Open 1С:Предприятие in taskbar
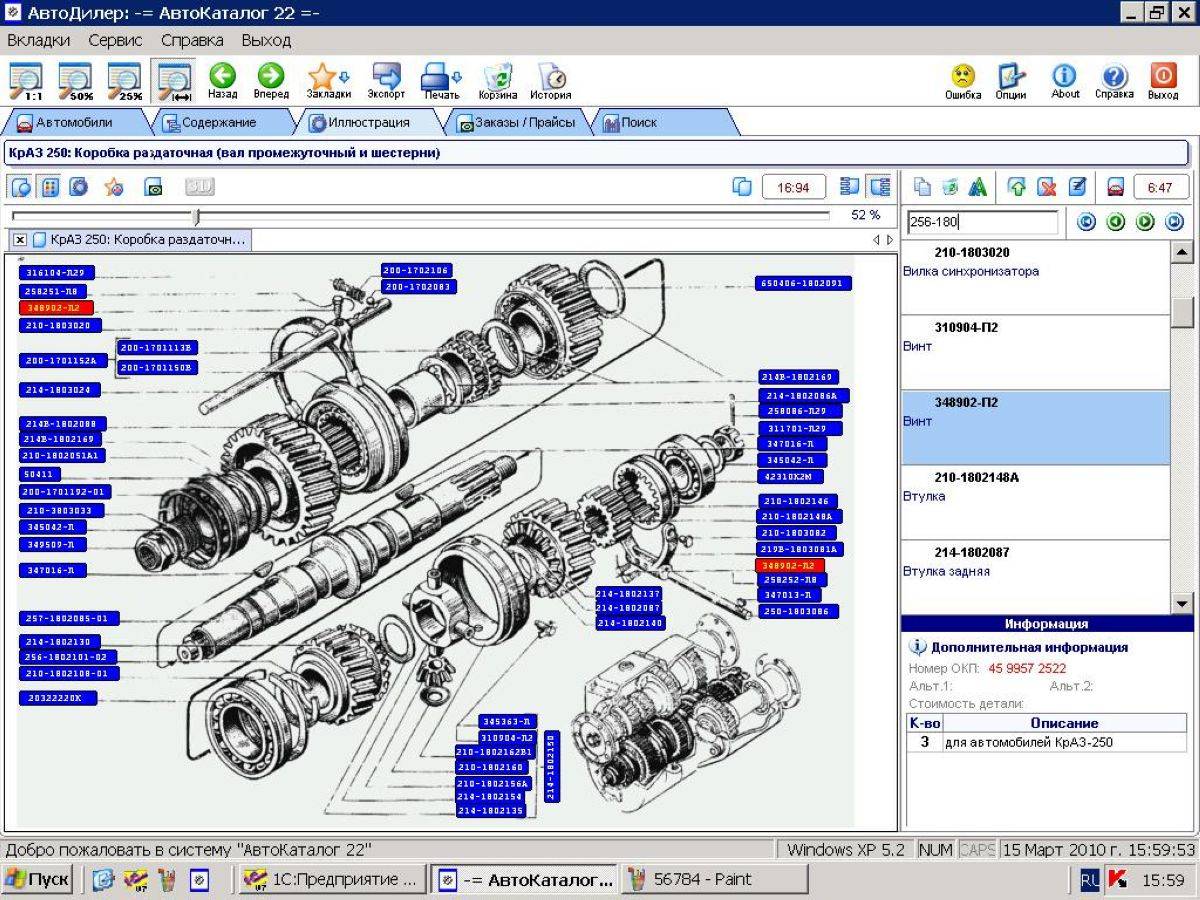The width and height of the screenshot is (1200, 900). pos(333,880)
